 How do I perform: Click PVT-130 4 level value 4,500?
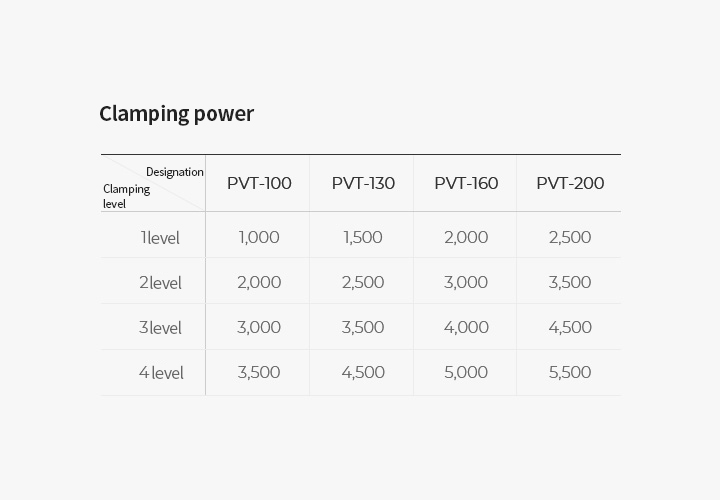pos(363,372)
